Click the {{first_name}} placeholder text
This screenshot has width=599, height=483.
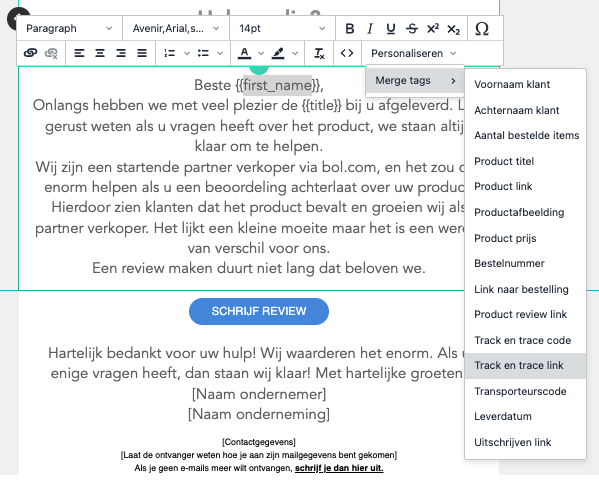click(277, 85)
